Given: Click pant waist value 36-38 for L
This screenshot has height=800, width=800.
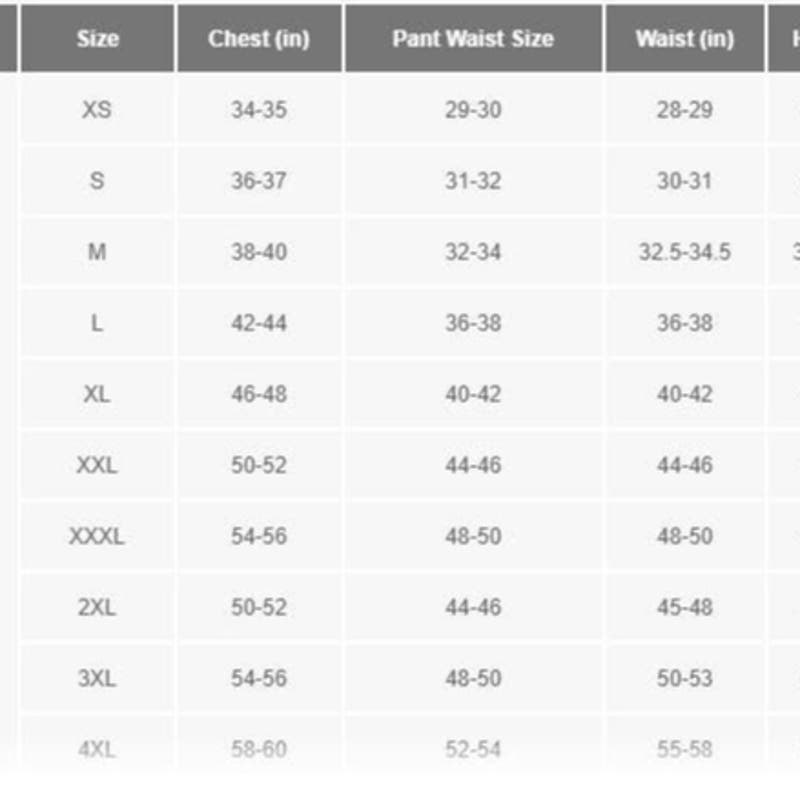Looking at the screenshot, I should click(x=473, y=323).
